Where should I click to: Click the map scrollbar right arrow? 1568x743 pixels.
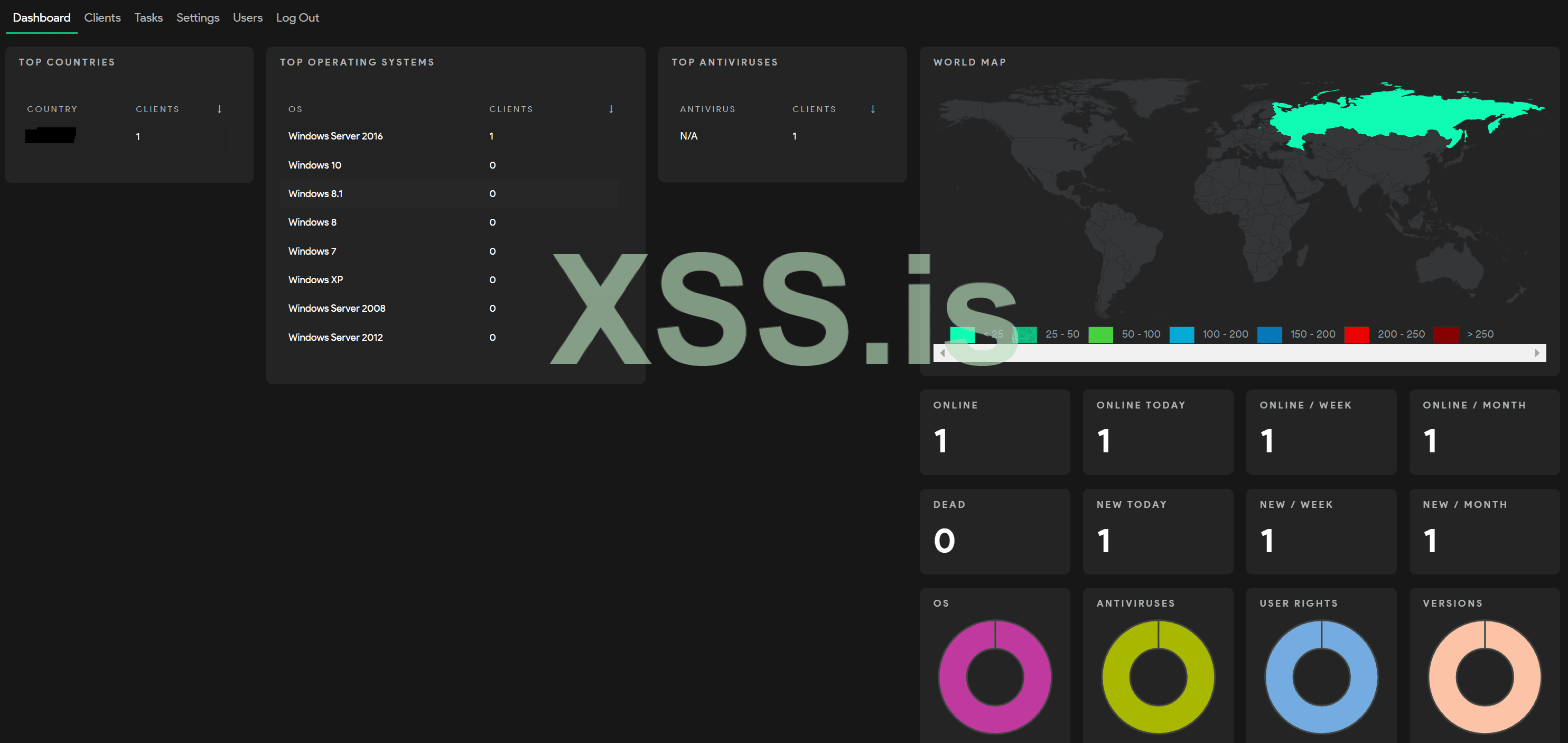tap(1536, 353)
